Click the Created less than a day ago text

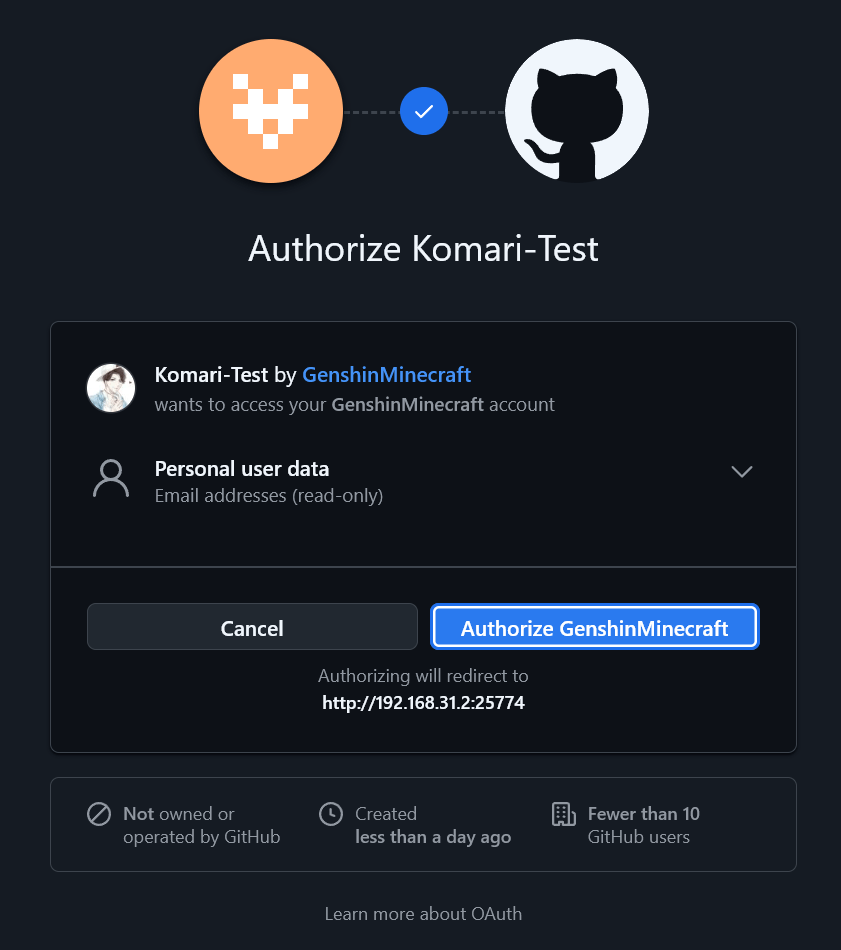pyautogui.click(x=432, y=825)
